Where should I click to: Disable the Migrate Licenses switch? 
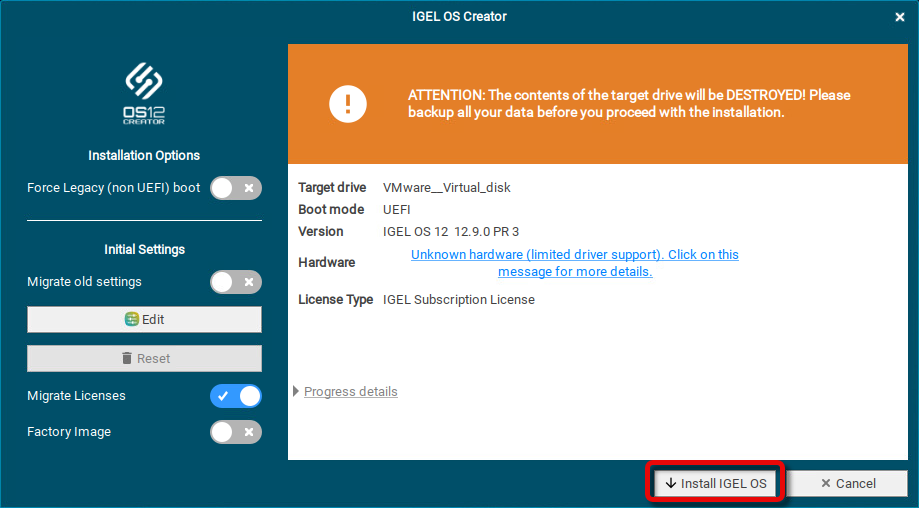(x=236, y=396)
